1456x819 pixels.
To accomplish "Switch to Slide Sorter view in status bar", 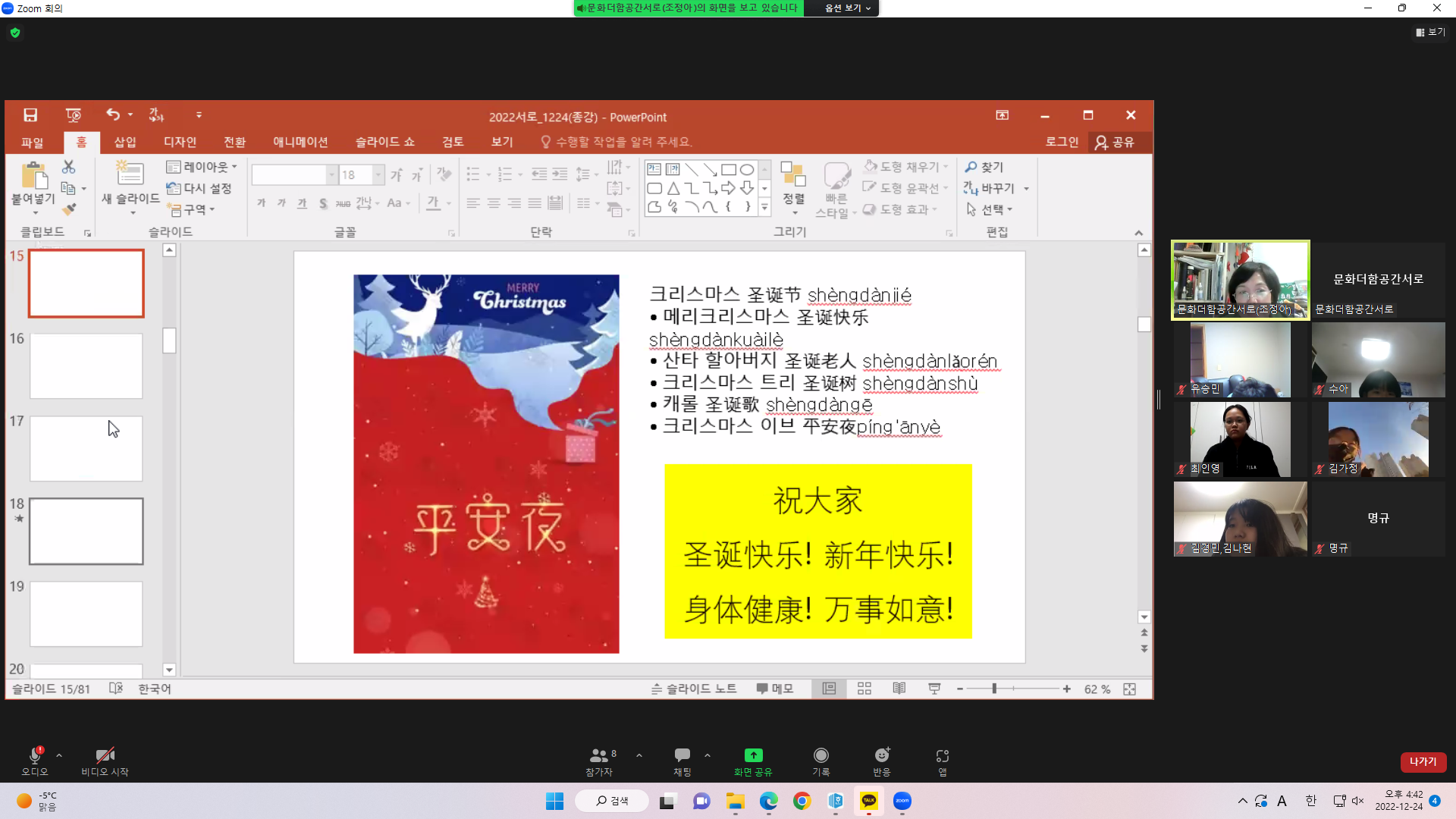I will click(x=864, y=689).
